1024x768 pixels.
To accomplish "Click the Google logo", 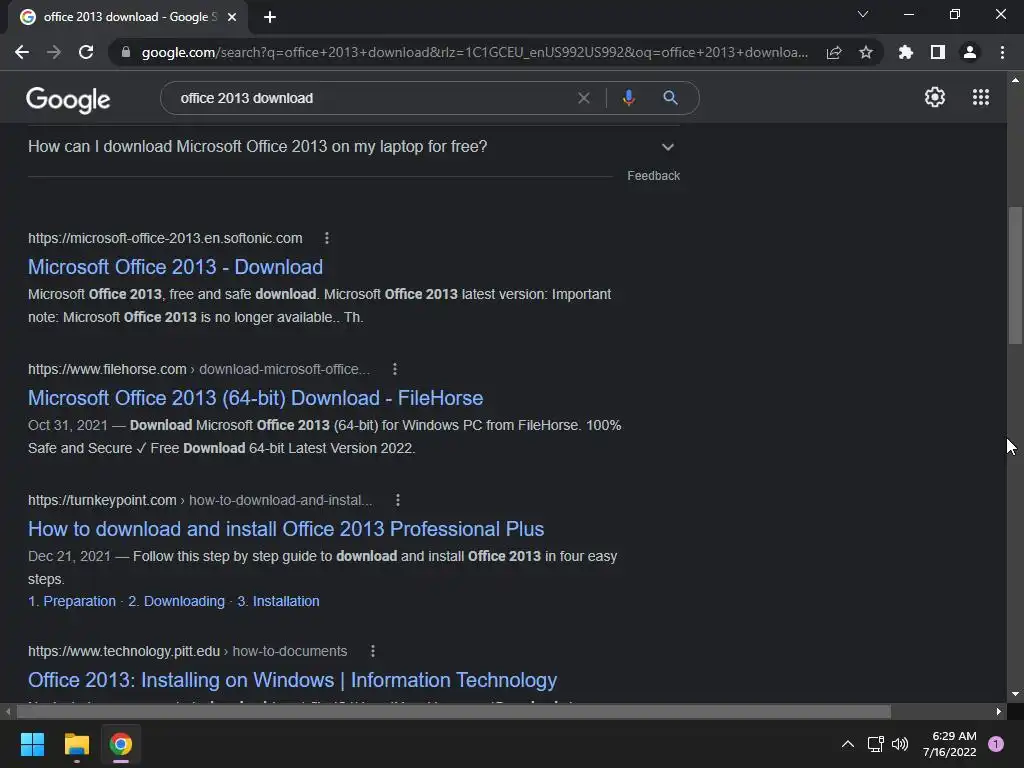I will point(68,99).
